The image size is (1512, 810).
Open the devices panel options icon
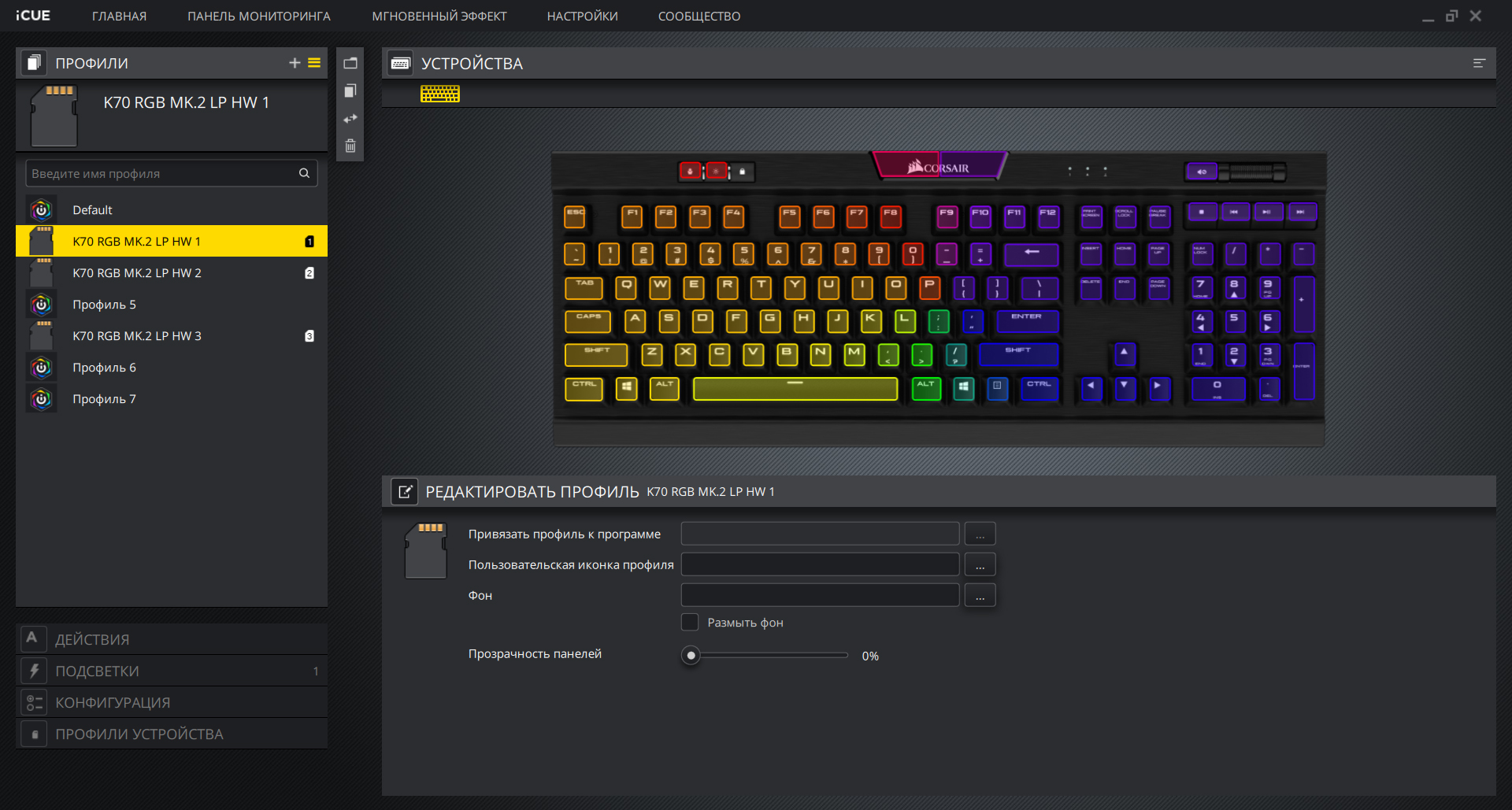[1479, 63]
